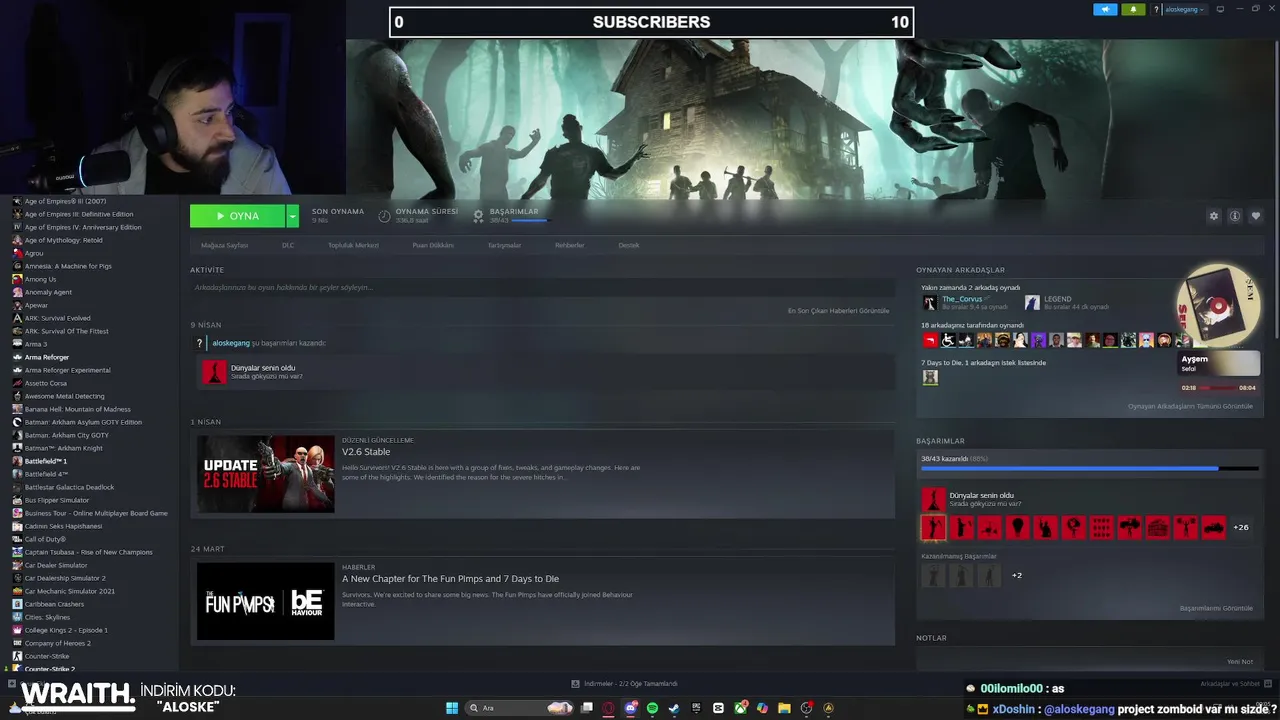Screen dimensions: 1280x720
Task: Open Epic Games Launcher from taskbar
Action: pyautogui.click(x=696, y=708)
